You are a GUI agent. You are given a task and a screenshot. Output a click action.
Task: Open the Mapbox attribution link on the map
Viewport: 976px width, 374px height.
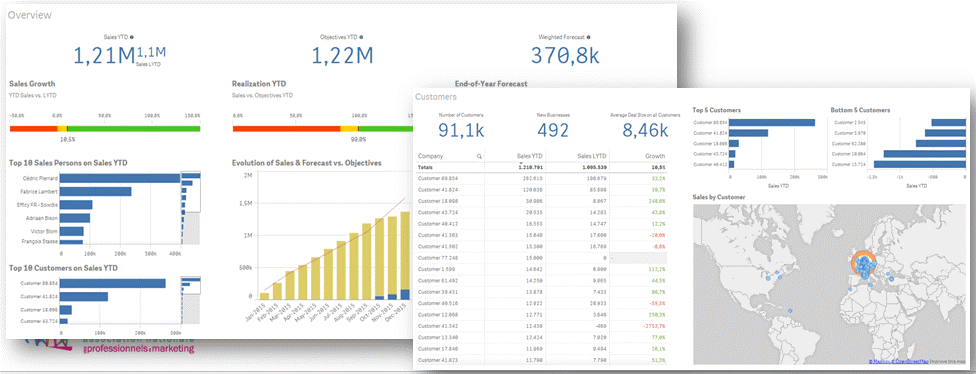[880, 361]
